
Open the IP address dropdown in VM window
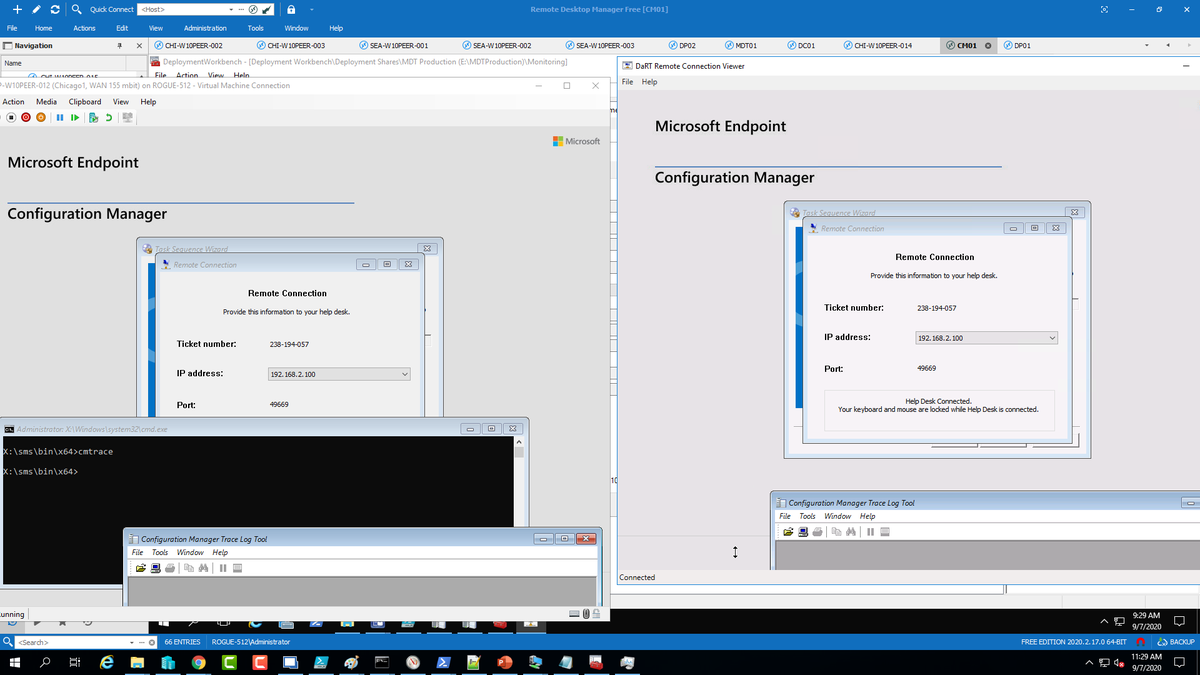coord(404,374)
